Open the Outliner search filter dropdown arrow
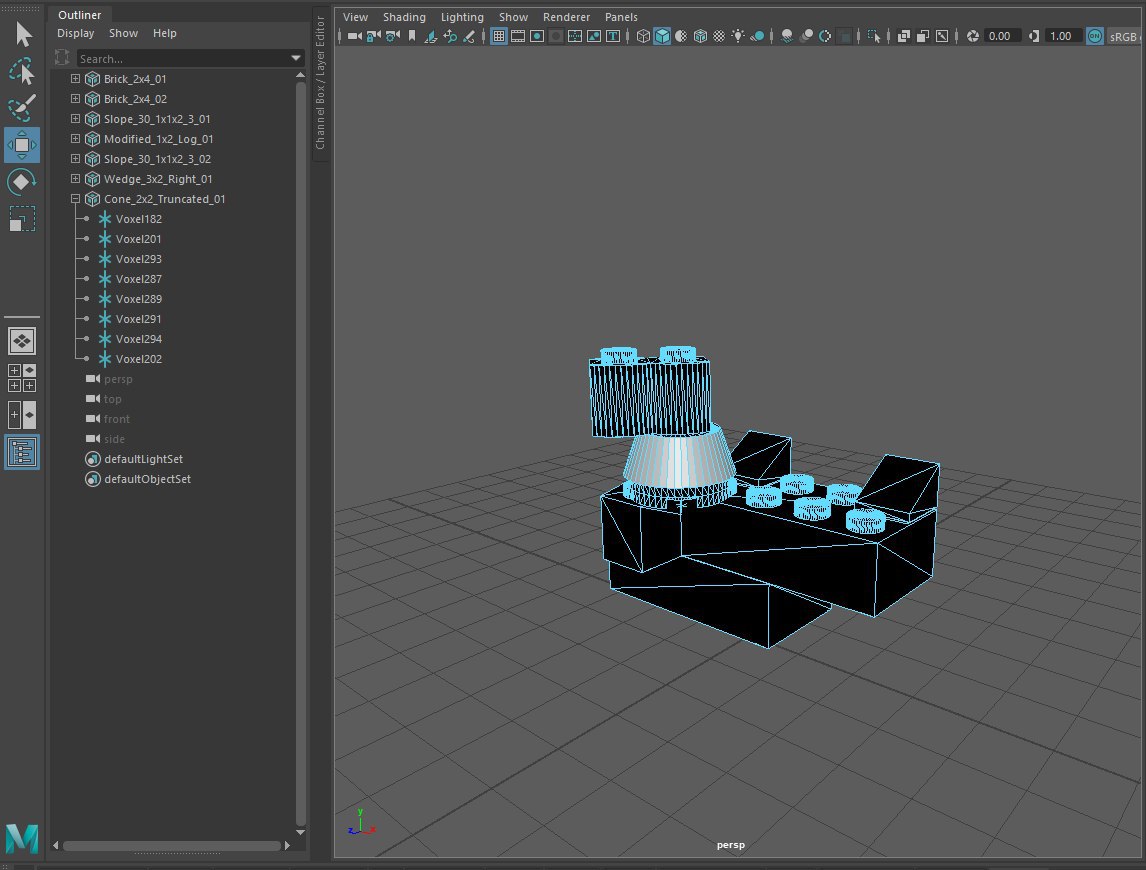The image size is (1146, 870). coord(296,58)
